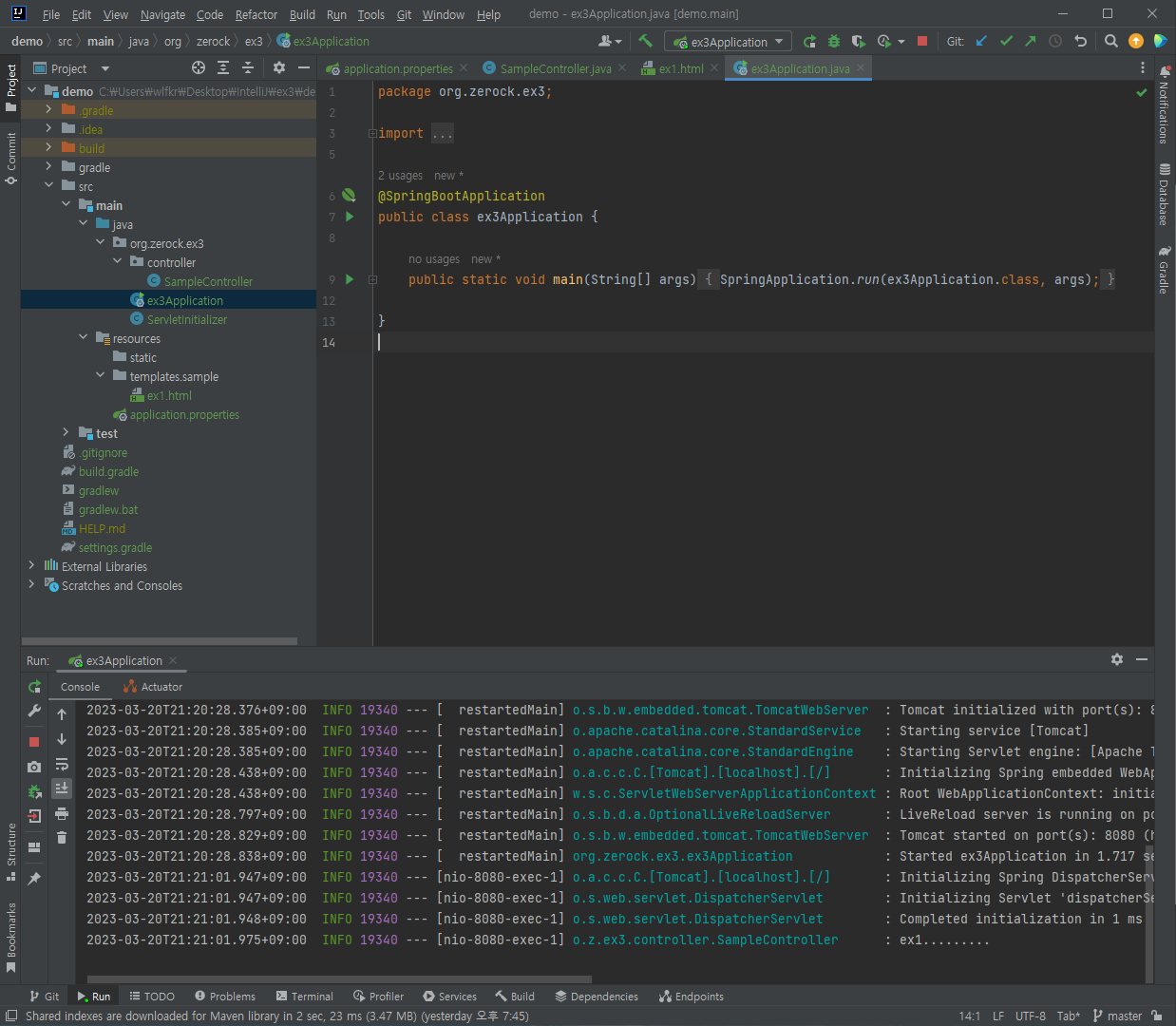Toggle the Bookmarks tool window
Screen dimensions: 1176x1026
coord(10,937)
